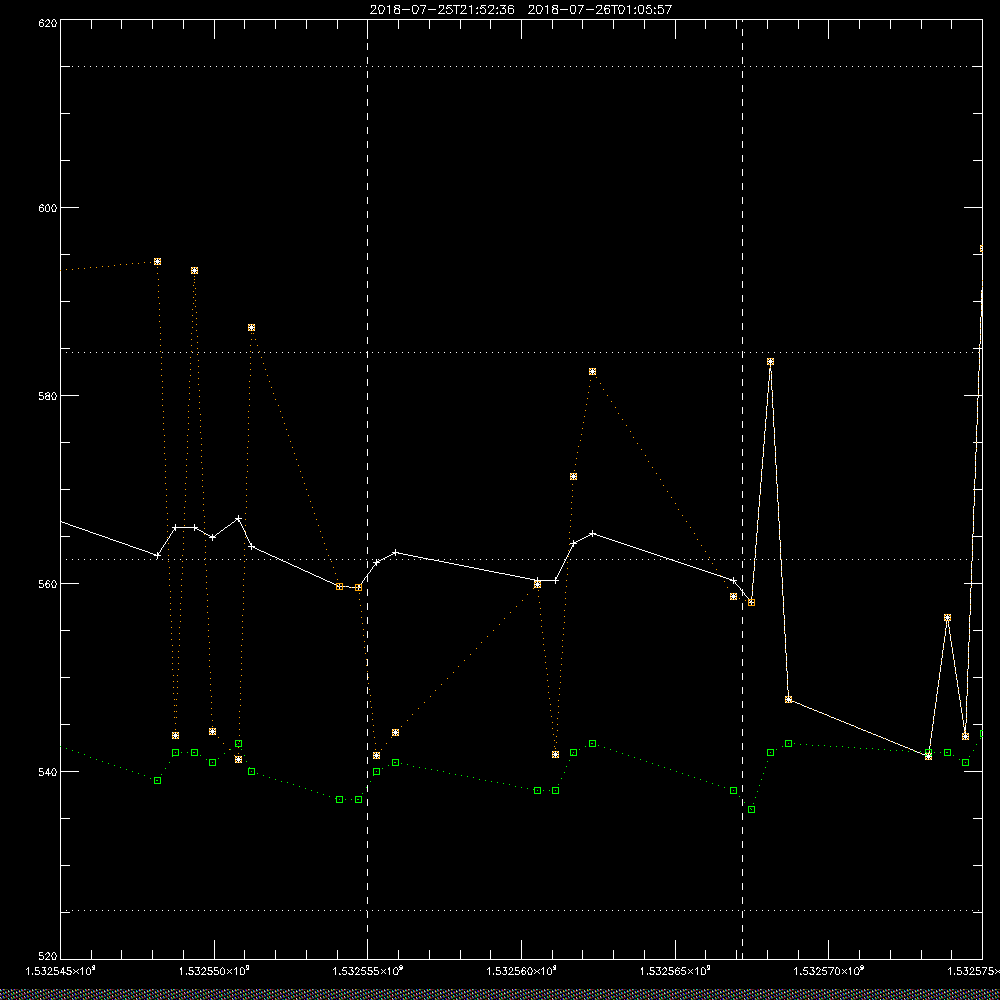Click the start timestamp 2018-07-25T21:52:36 in title
Image resolution: width=1000 pixels, height=1000 pixels.
coord(442,10)
